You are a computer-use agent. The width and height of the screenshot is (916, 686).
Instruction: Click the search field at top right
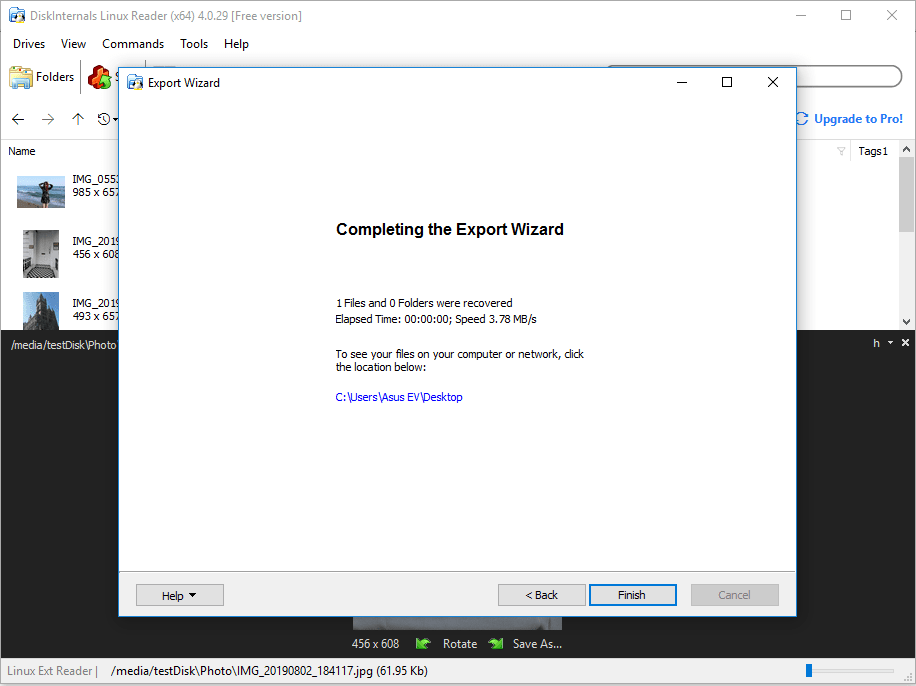pos(847,76)
